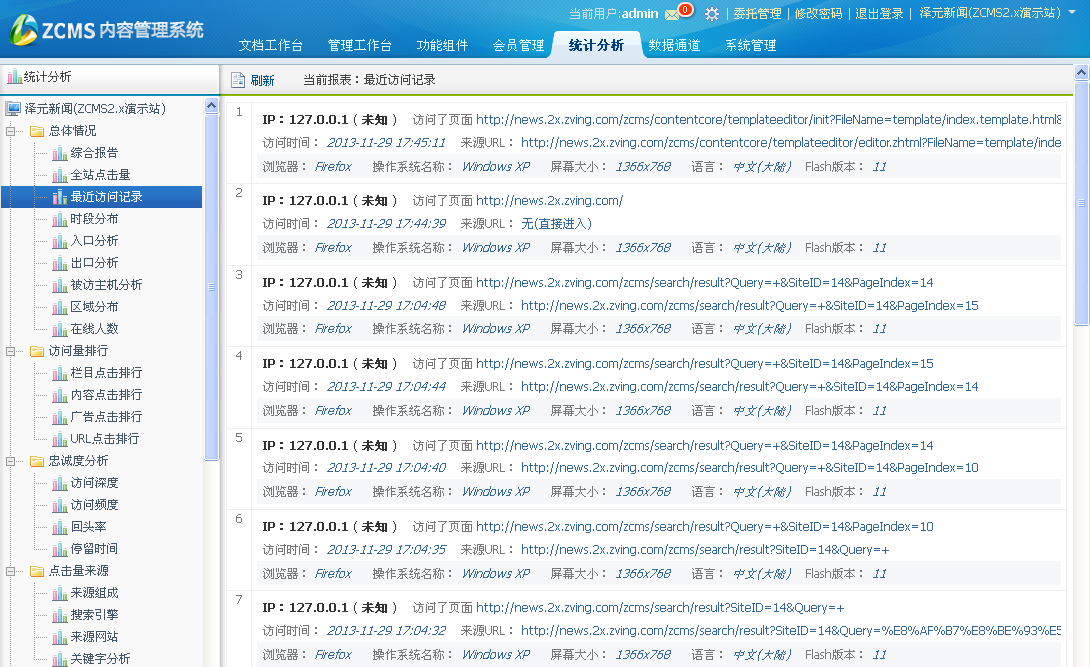Open the 系统管理 tab

(x=750, y=45)
